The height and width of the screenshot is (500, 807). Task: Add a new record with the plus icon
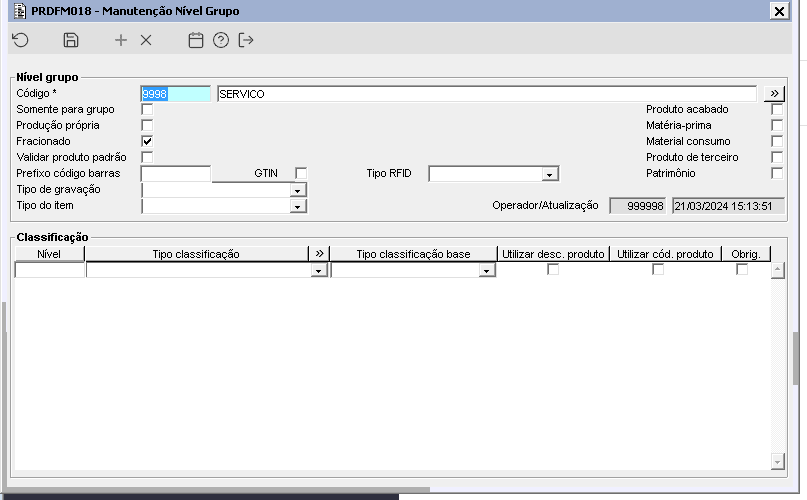[120, 40]
